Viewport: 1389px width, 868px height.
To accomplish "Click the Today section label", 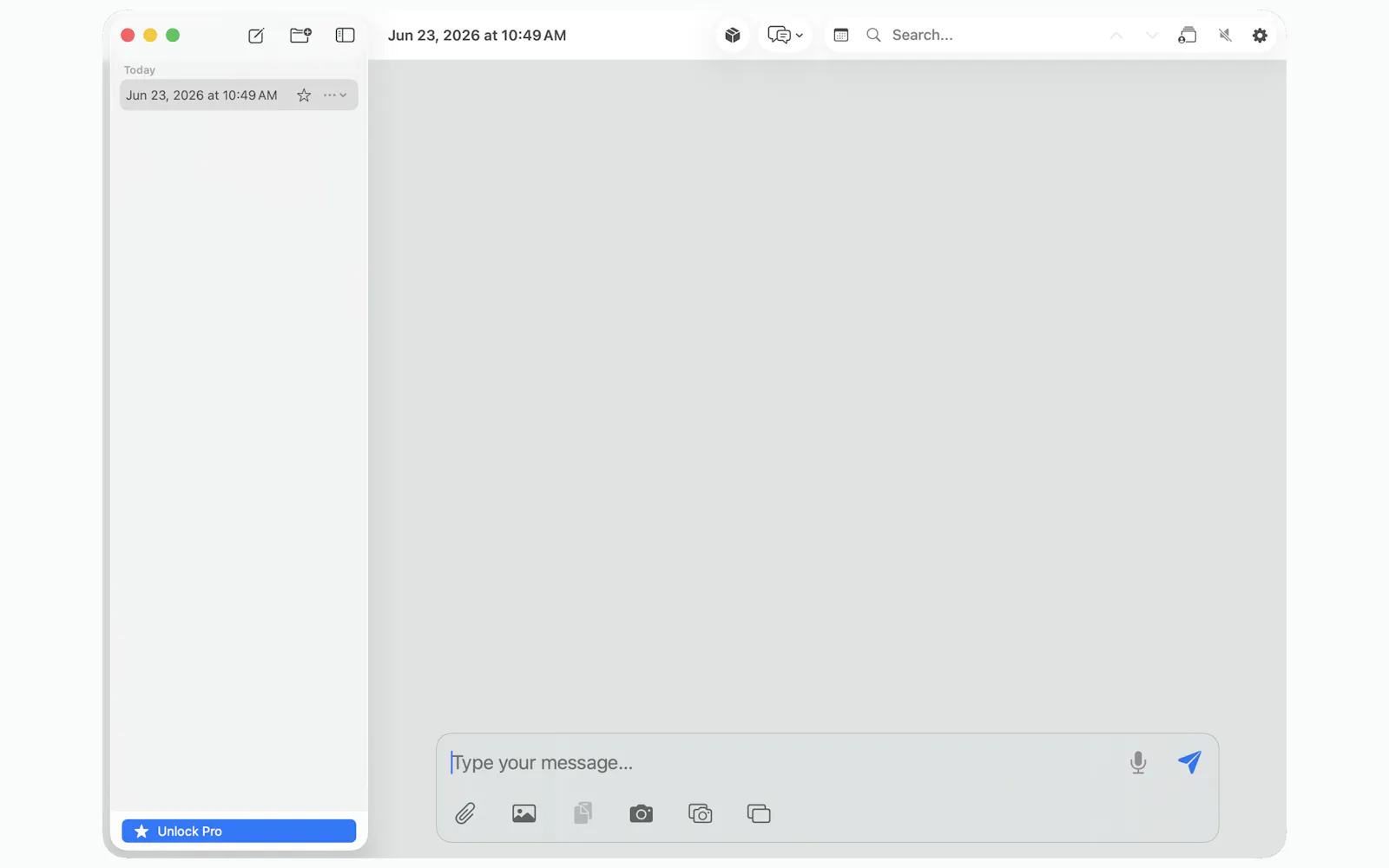I will [x=140, y=69].
